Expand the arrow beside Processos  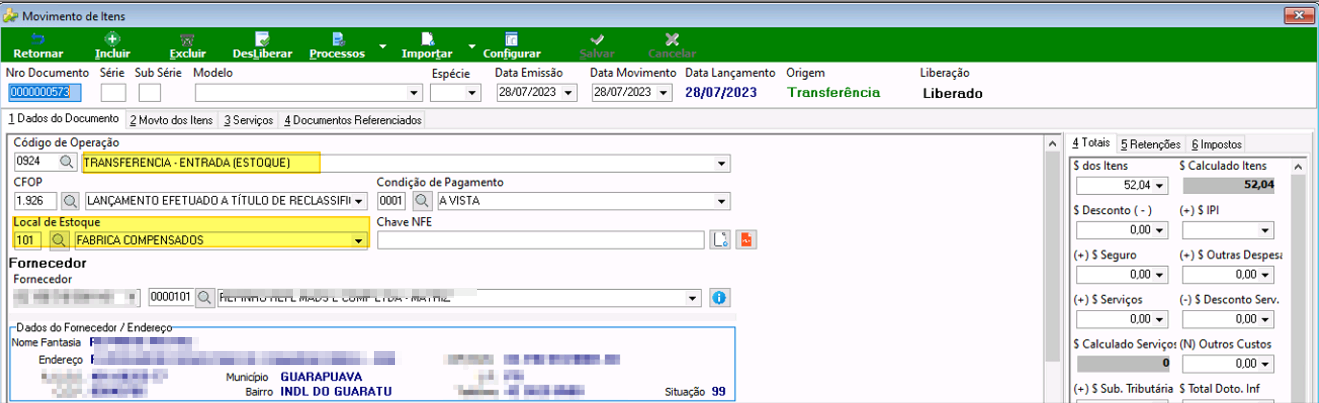point(383,46)
